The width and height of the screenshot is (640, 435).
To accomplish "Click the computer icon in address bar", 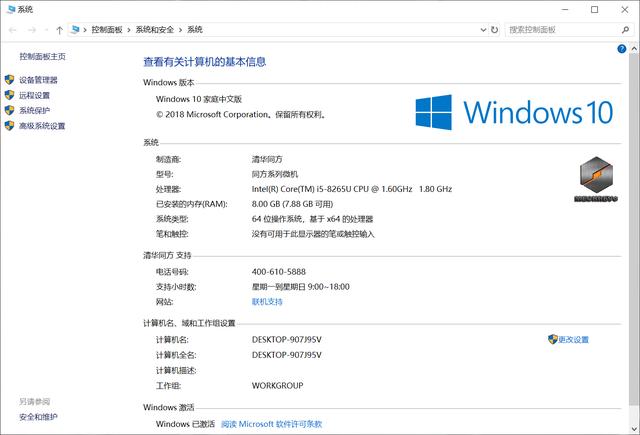I will (x=75, y=29).
